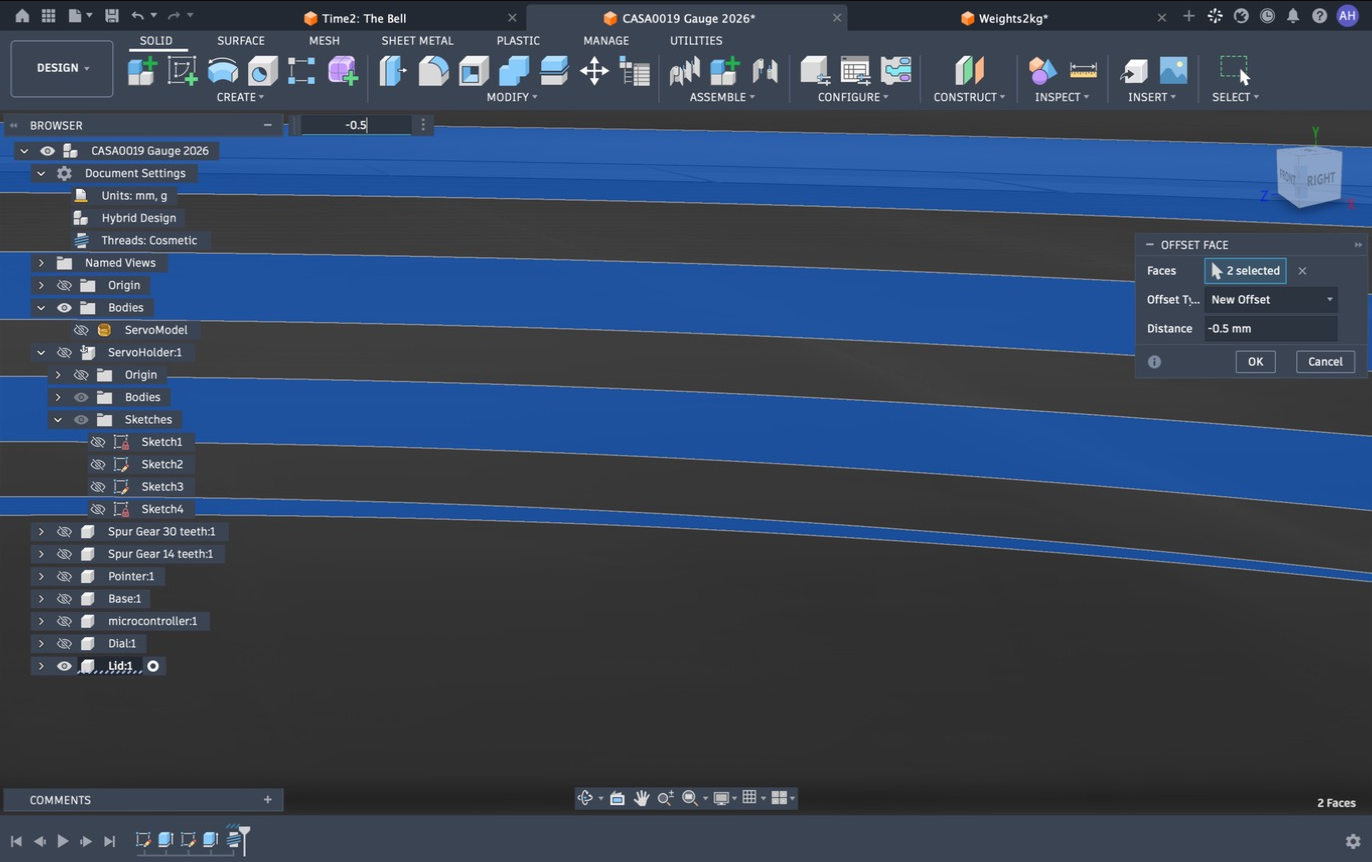Expand the Spur Gear 30 teeth:1 component

[41, 532]
